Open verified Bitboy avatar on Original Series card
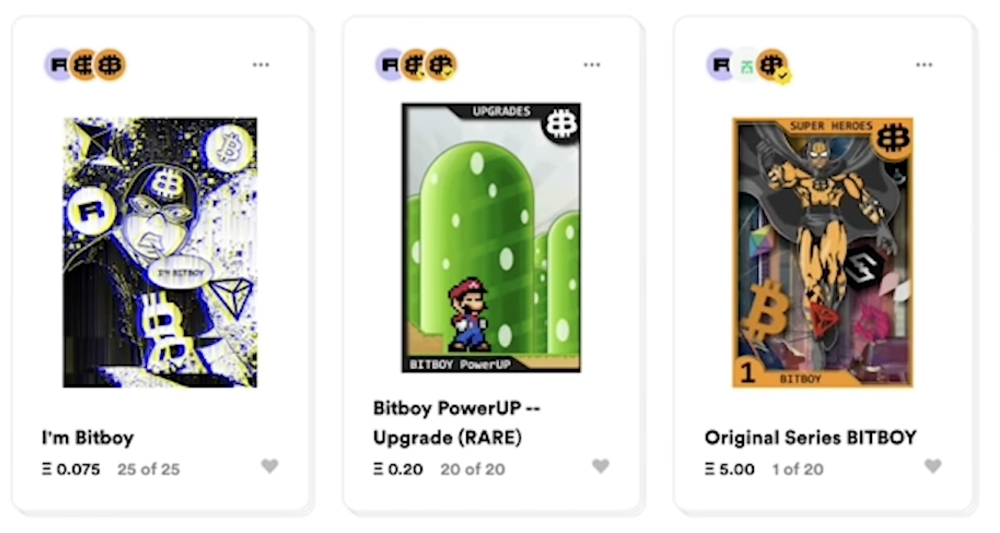 (x=771, y=65)
